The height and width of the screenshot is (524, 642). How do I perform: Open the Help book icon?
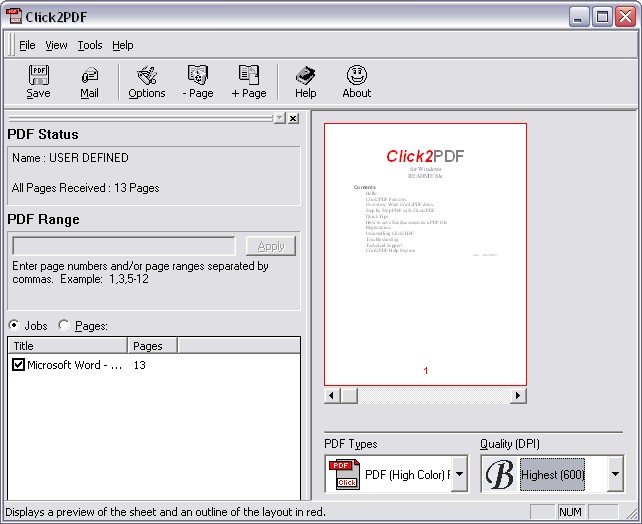(305, 76)
